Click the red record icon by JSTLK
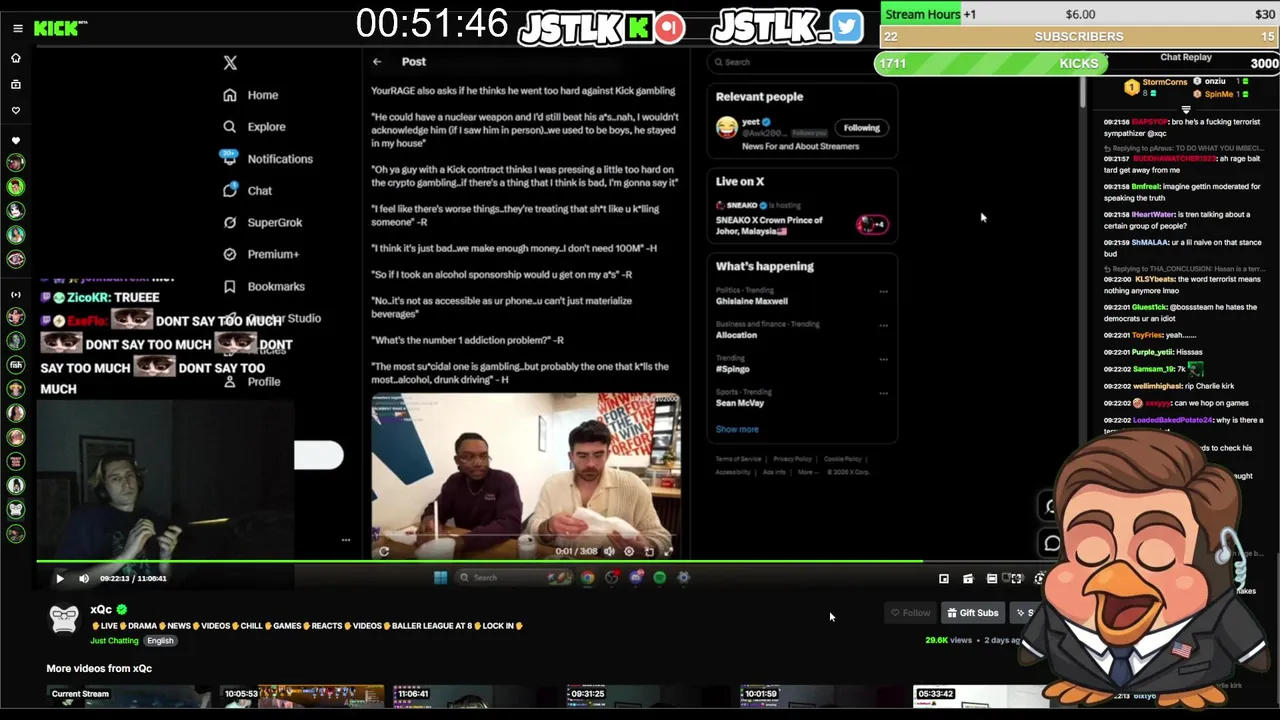The height and width of the screenshot is (720, 1280). point(670,27)
